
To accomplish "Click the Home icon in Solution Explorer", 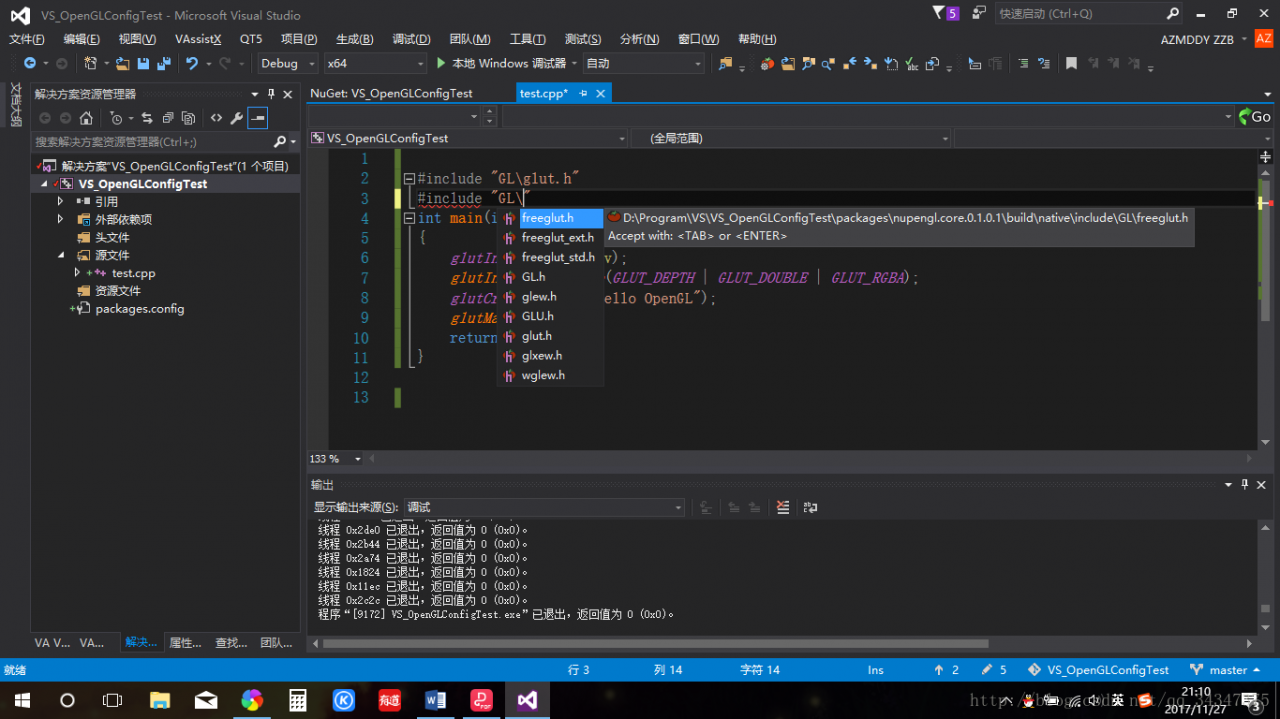I will [86, 118].
